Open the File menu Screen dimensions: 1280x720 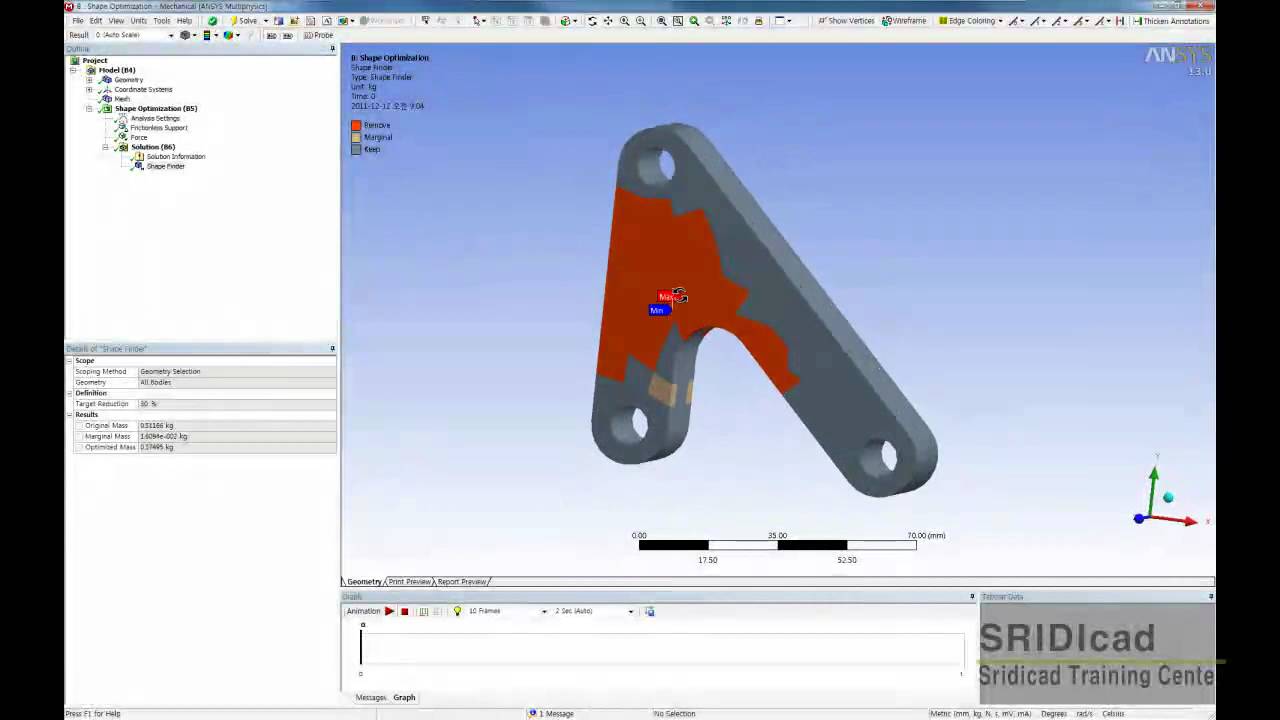point(77,20)
